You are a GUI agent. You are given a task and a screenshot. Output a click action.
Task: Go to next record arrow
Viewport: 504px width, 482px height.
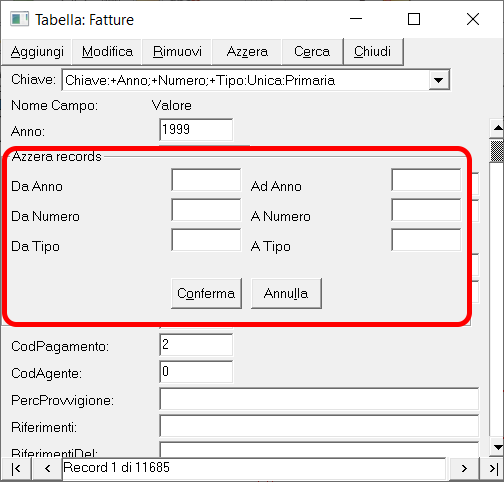[464, 469]
